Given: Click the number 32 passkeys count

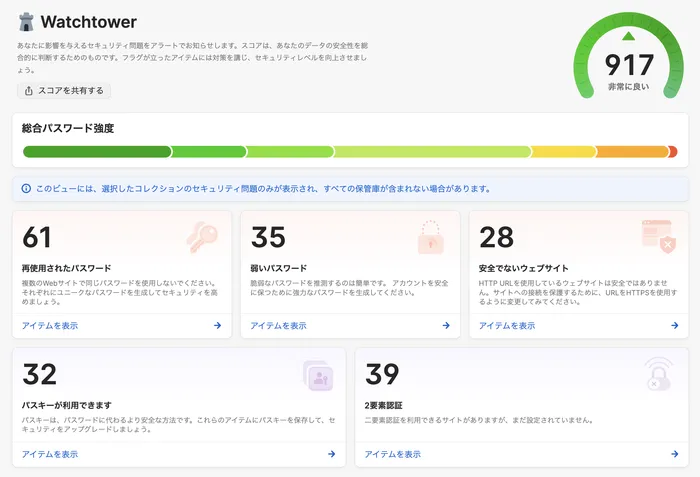Looking at the screenshot, I should pos(40,374).
